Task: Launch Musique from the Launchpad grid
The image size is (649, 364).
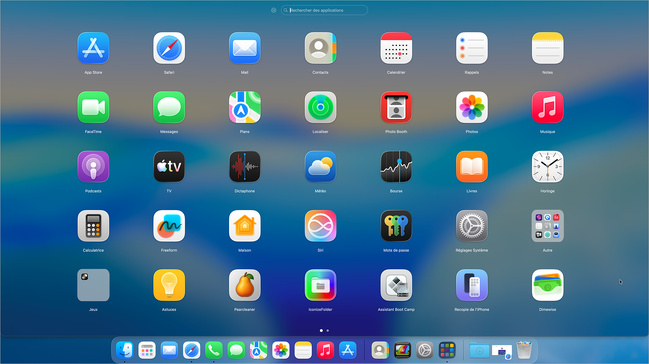Action: point(548,107)
